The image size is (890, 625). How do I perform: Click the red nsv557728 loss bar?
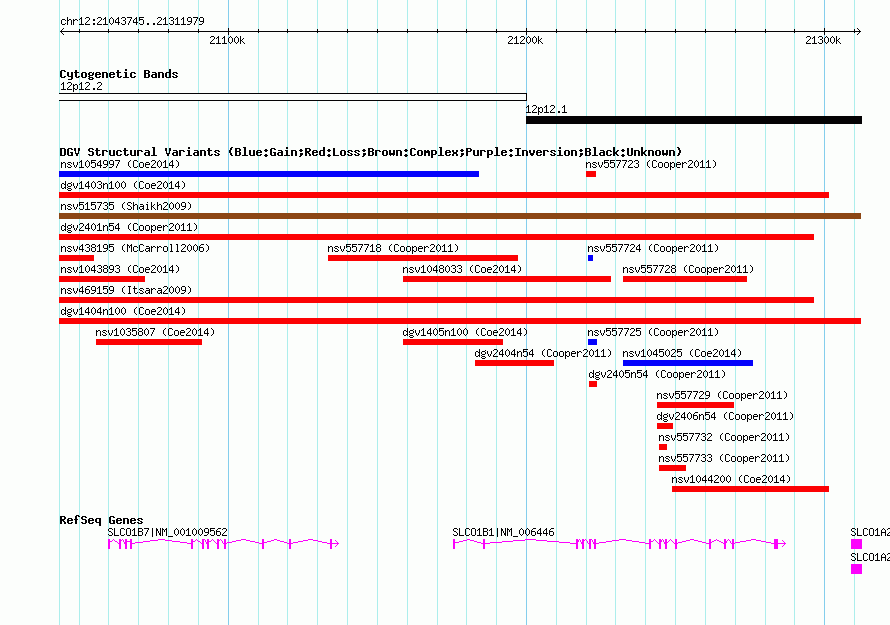[x=685, y=279]
